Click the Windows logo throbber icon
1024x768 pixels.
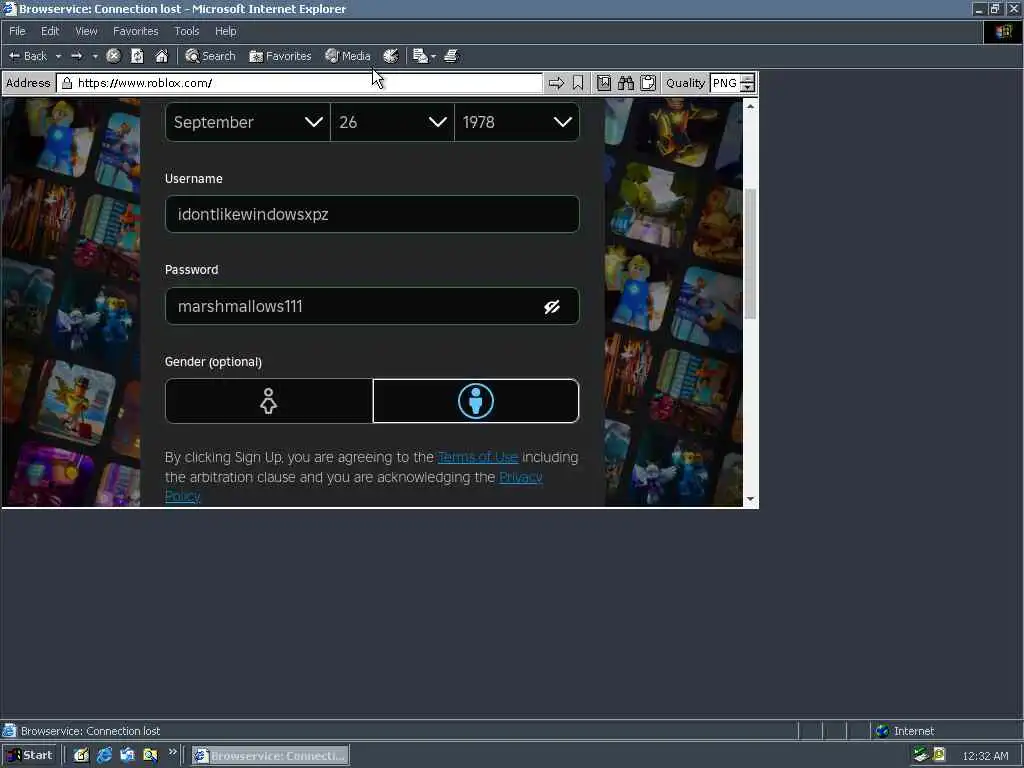click(x=1003, y=31)
